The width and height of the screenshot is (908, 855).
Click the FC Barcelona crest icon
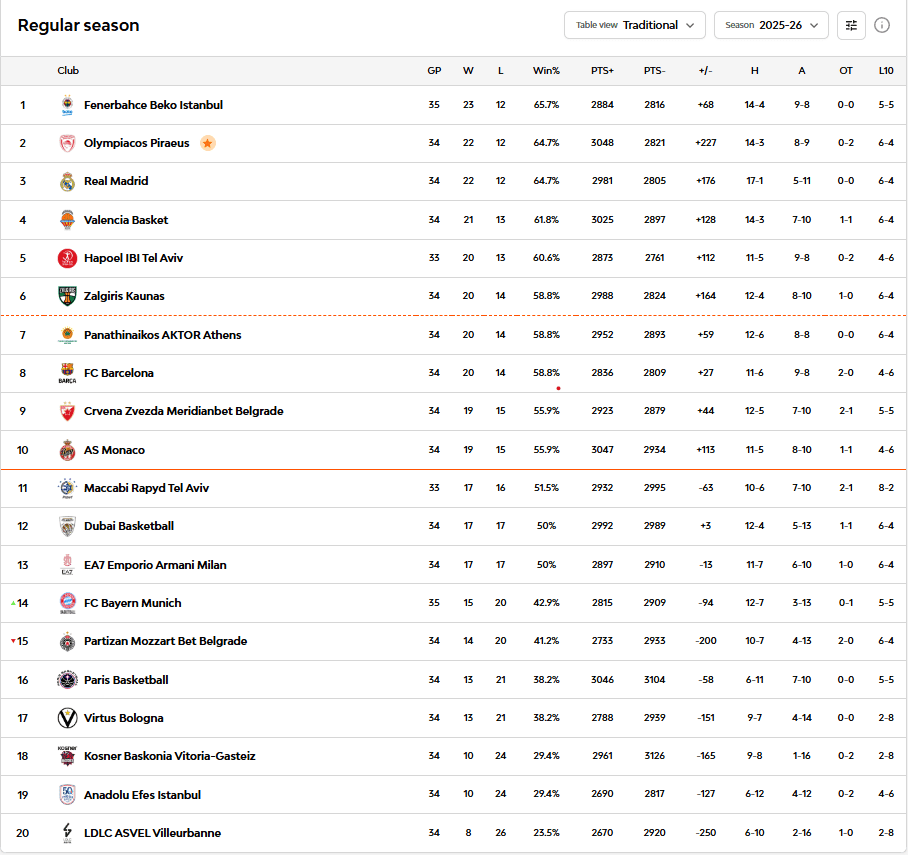pos(67,373)
